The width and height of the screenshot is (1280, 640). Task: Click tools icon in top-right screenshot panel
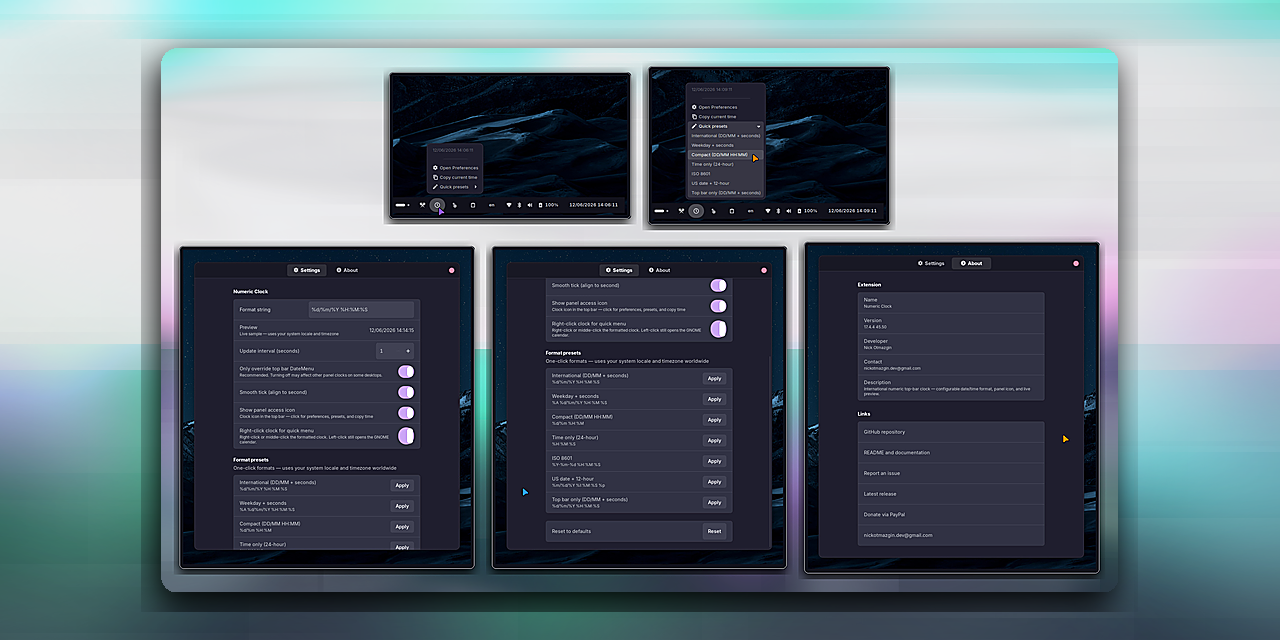(681, 211)
